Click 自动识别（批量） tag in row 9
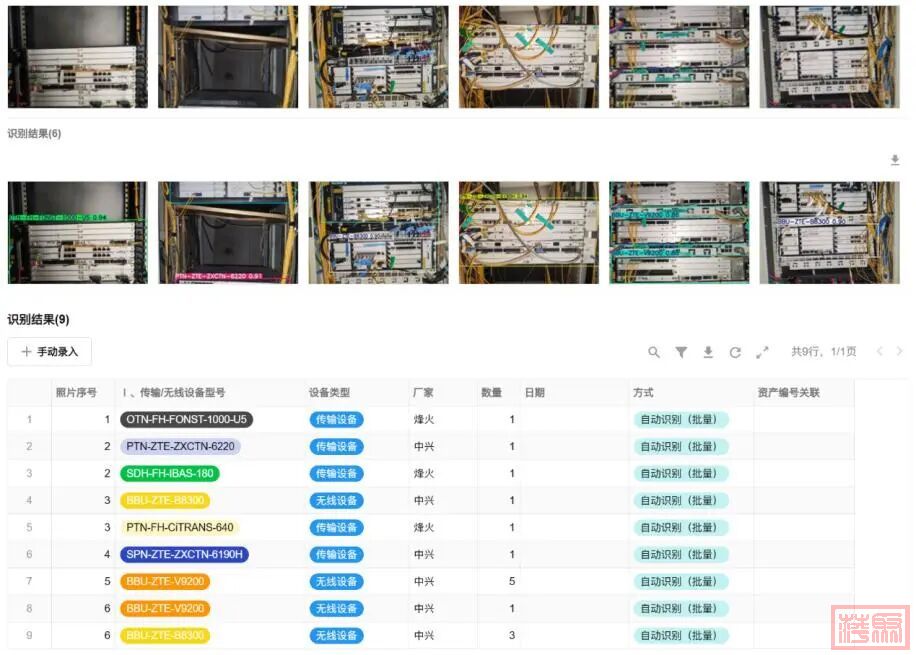 680,636
